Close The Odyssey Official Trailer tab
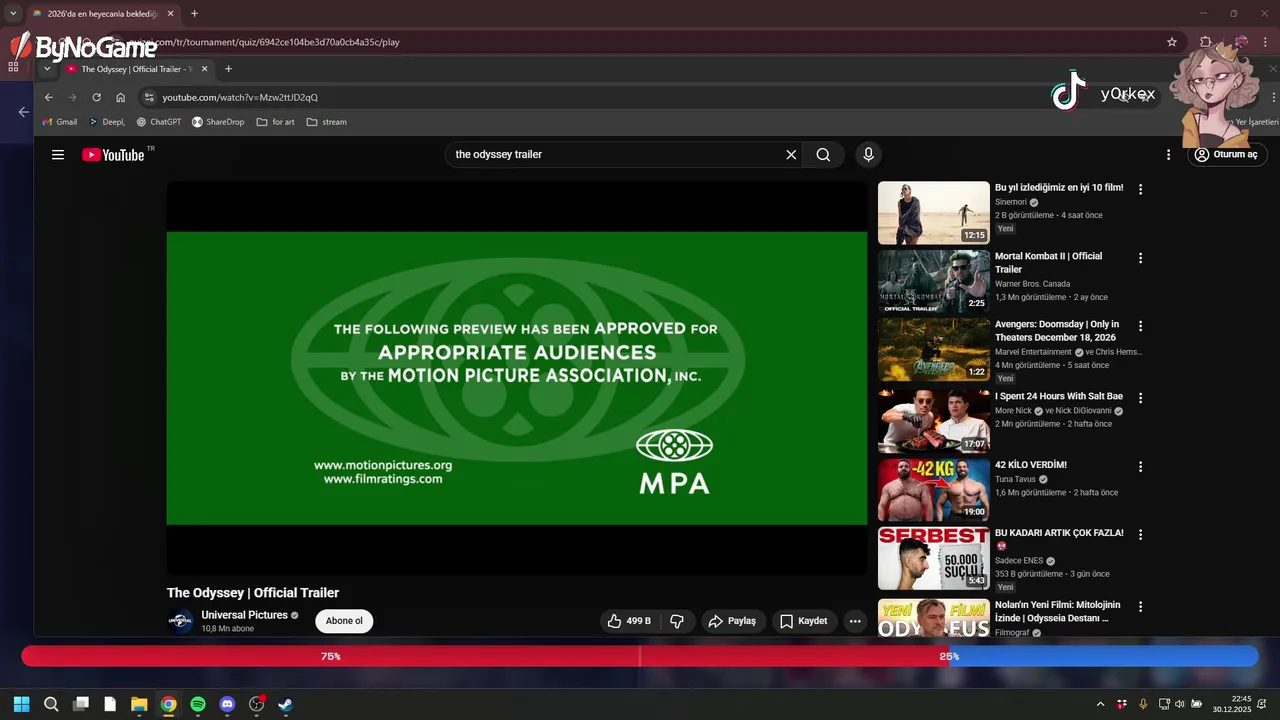 (205, 69)
